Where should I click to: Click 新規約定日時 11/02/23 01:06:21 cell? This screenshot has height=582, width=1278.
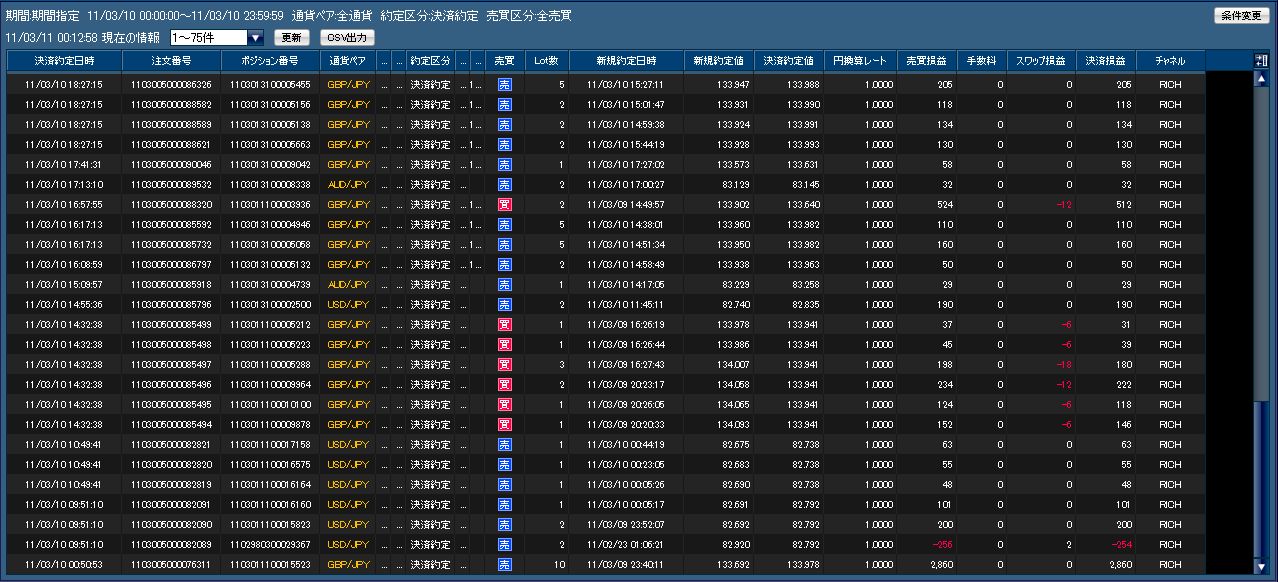626,544
